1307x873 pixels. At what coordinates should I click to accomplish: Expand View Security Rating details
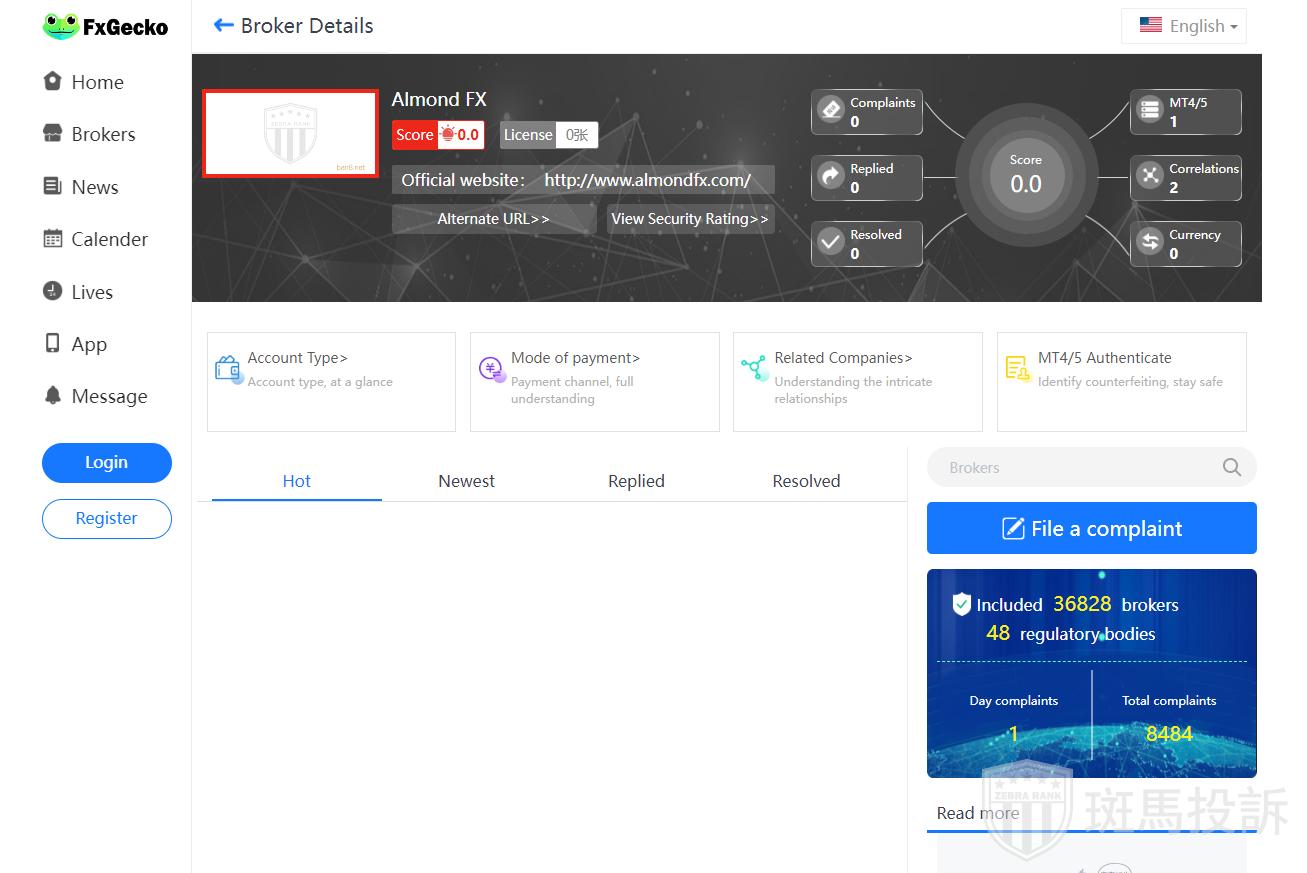tap(690, 219)
